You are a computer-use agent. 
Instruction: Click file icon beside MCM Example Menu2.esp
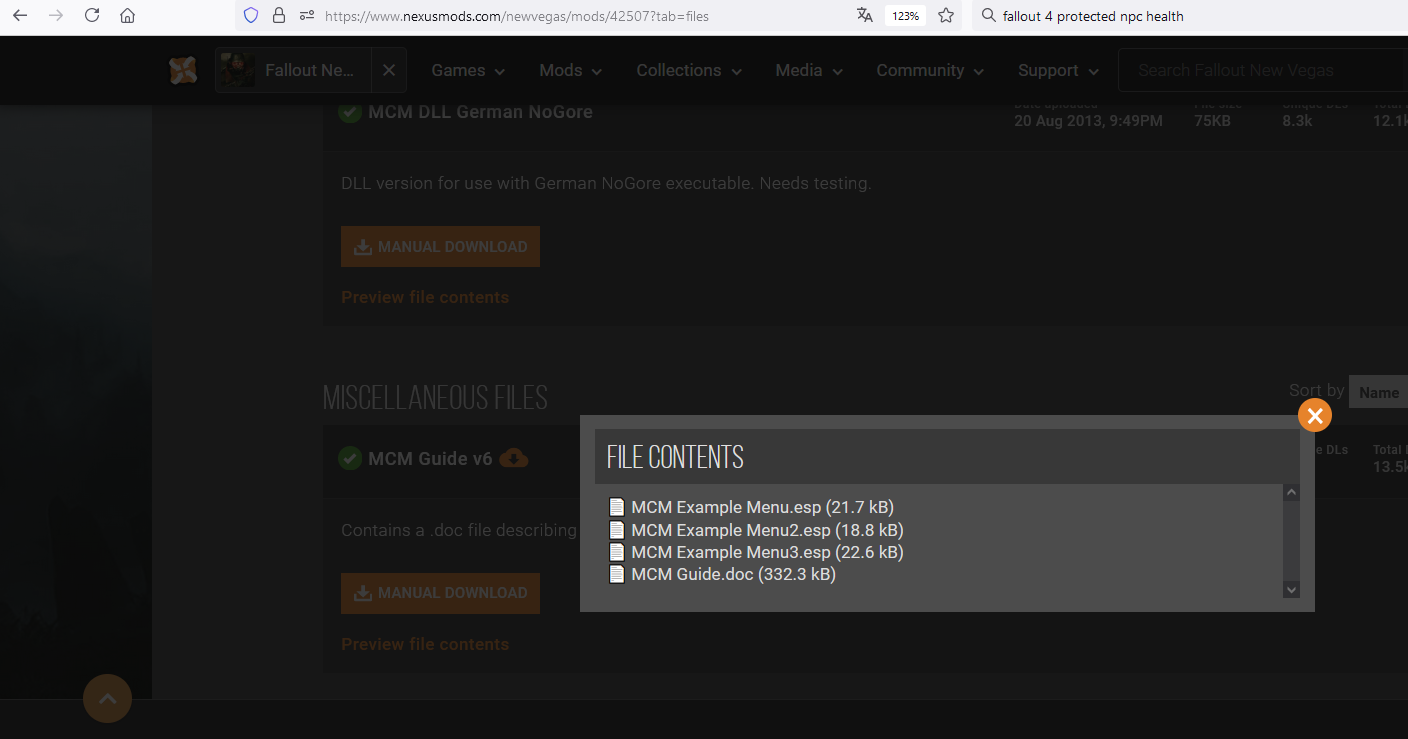[x=616, y=530]
